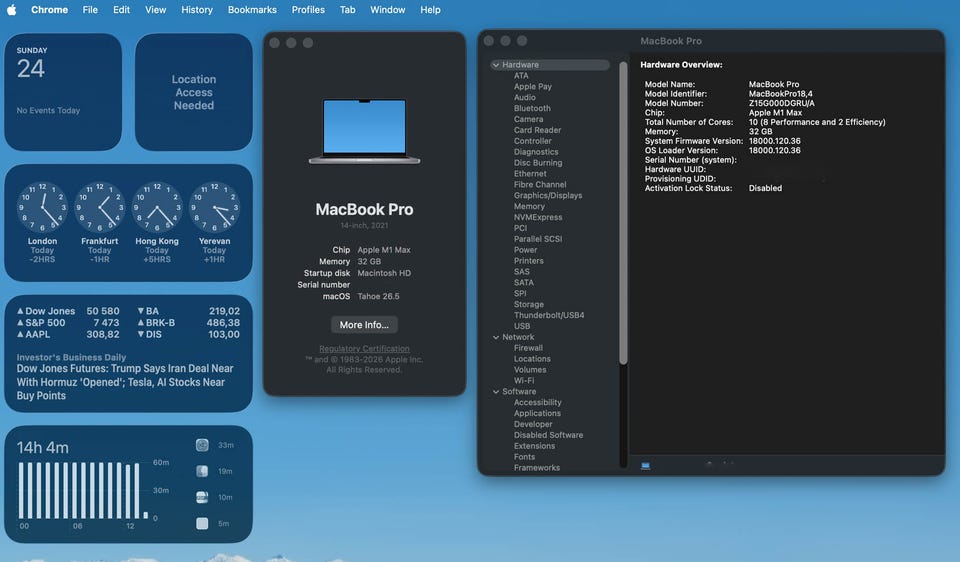Select Printers in the sidebar
960x562 pixels.
(528, 261)
